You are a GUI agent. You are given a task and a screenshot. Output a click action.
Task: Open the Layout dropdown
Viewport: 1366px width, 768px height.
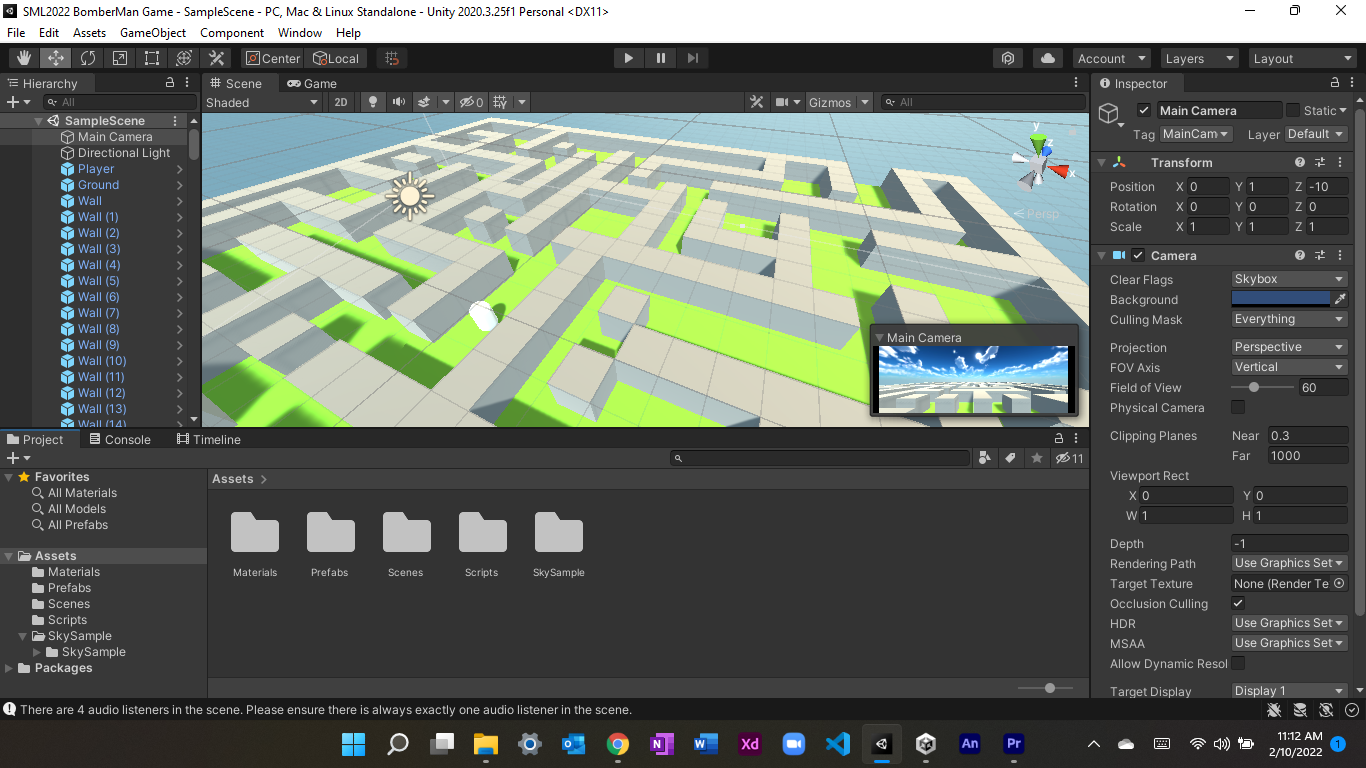1302,58
